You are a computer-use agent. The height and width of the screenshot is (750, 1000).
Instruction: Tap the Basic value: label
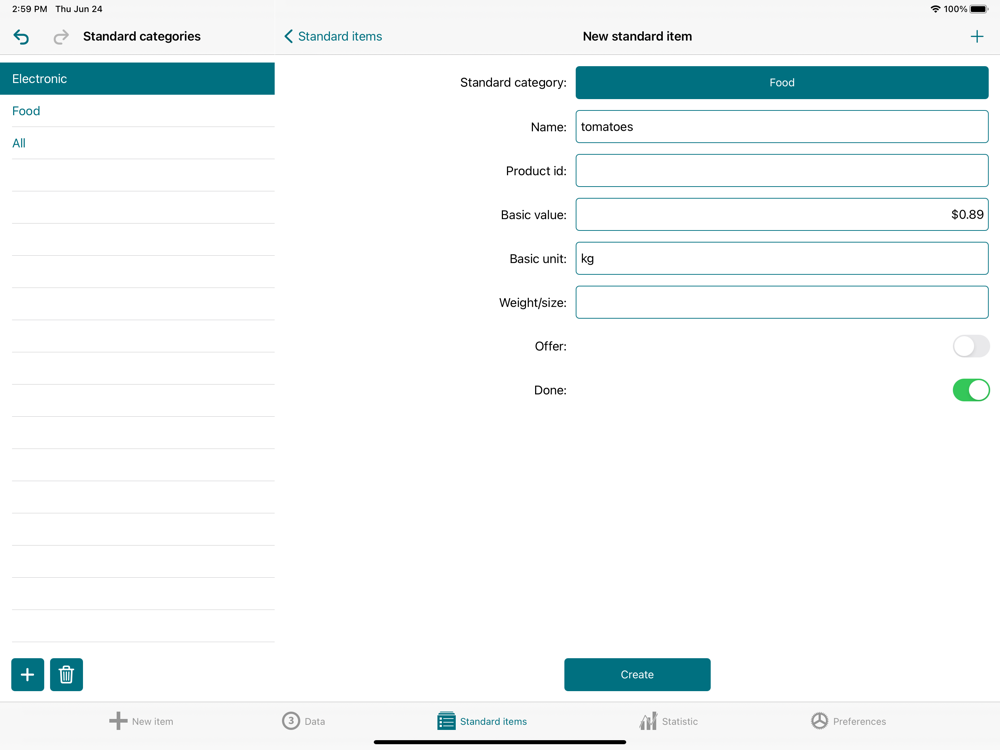(x=533, y=215)
